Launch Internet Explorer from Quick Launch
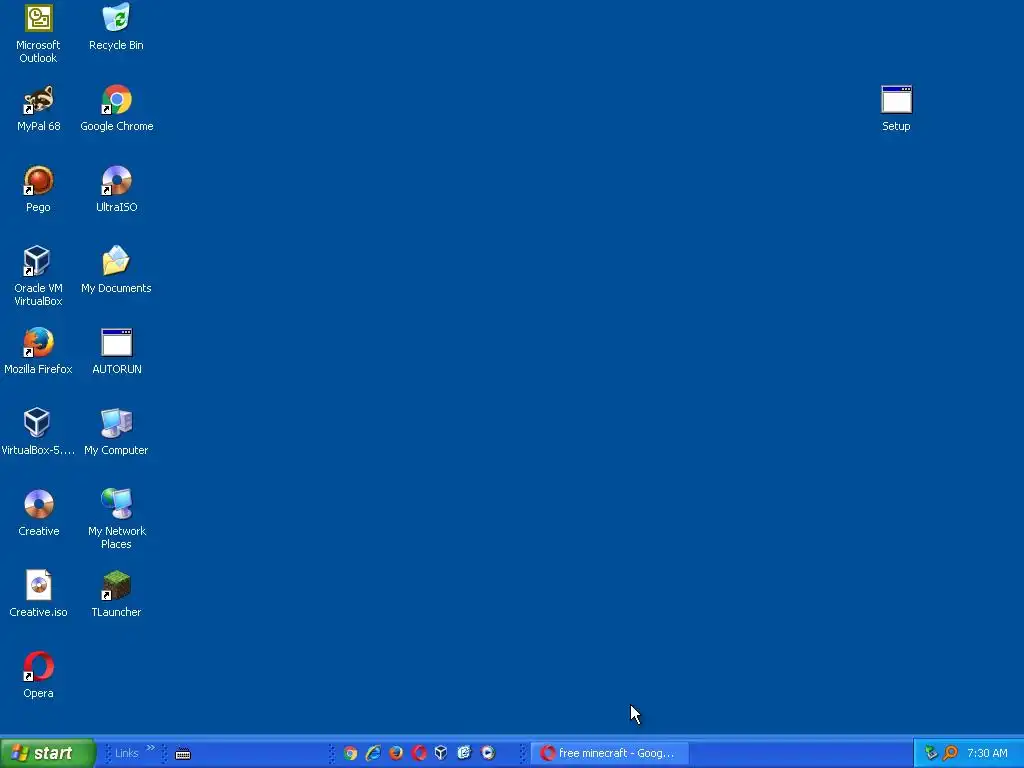Image resolution: width=1024 pixels, height=768 pixels. pyautogui.click(x=374, y=753)
